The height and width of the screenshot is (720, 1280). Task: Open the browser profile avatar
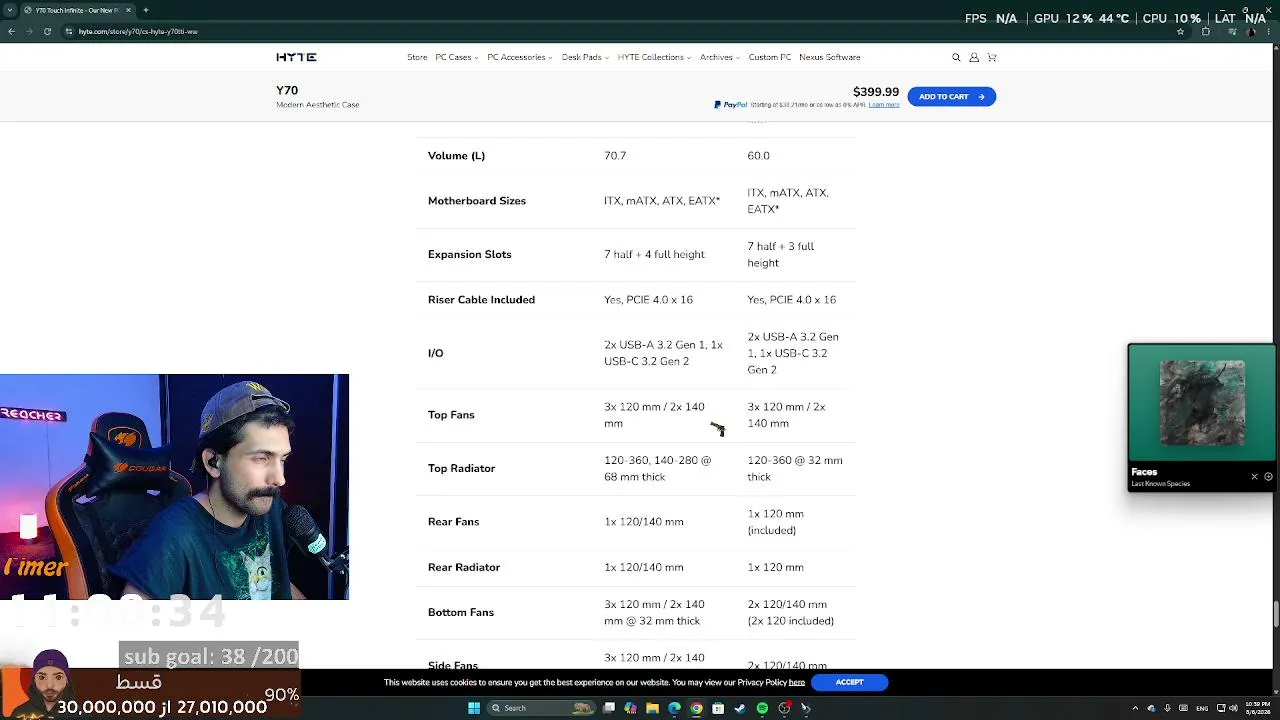click(x=1252, y=32)
